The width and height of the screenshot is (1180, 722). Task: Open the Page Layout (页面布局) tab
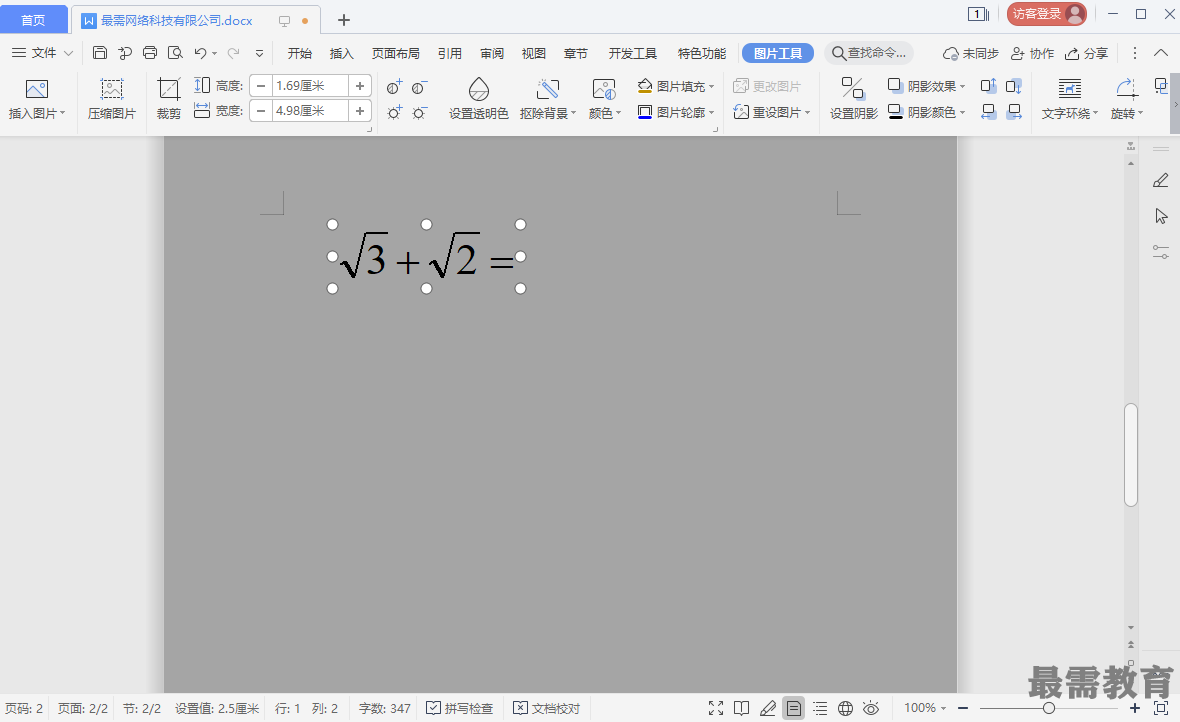(x=395, y=53)
